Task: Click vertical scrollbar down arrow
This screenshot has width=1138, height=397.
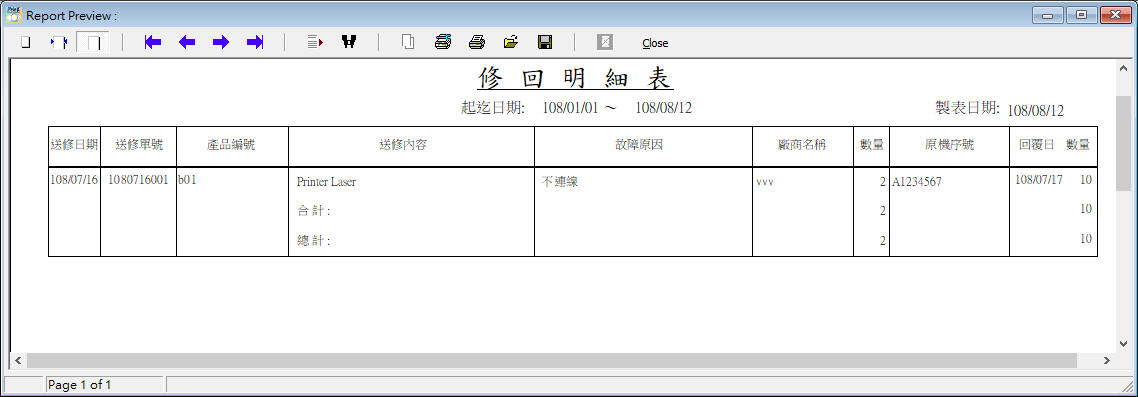Action: tap(1123, 345)
